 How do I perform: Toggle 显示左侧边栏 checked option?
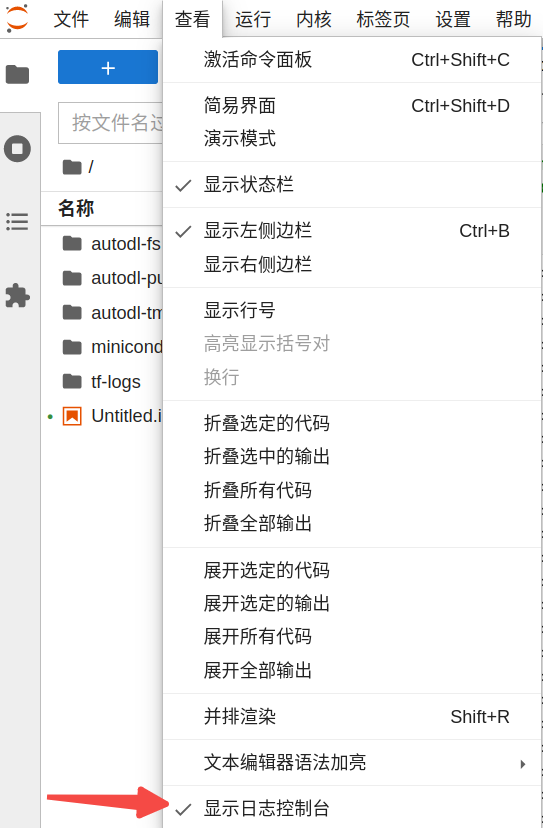tap(352, 231)
